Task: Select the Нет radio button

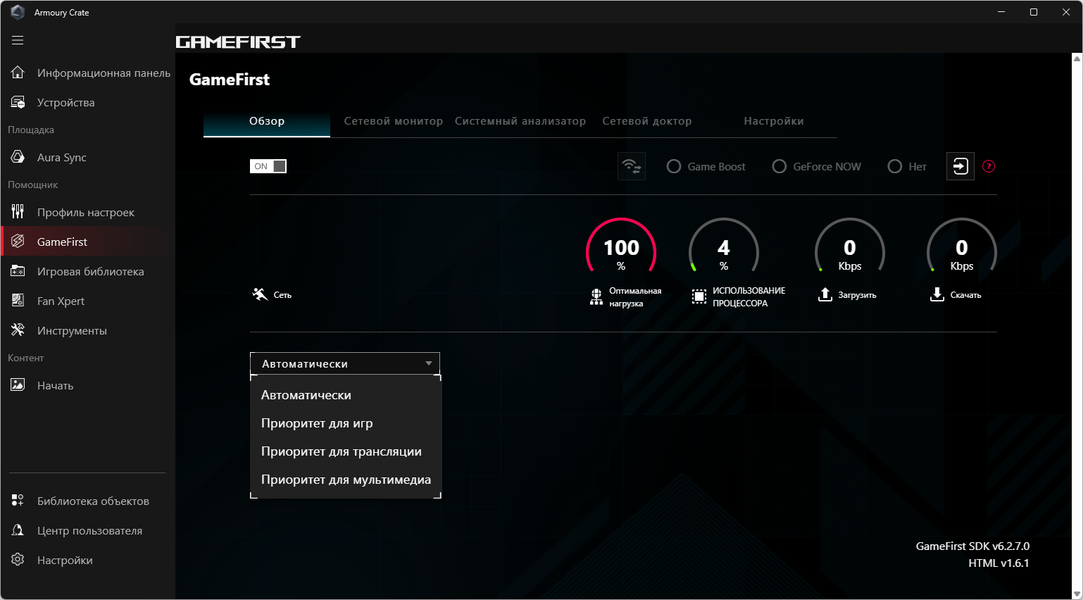Action: click(894, 166)
